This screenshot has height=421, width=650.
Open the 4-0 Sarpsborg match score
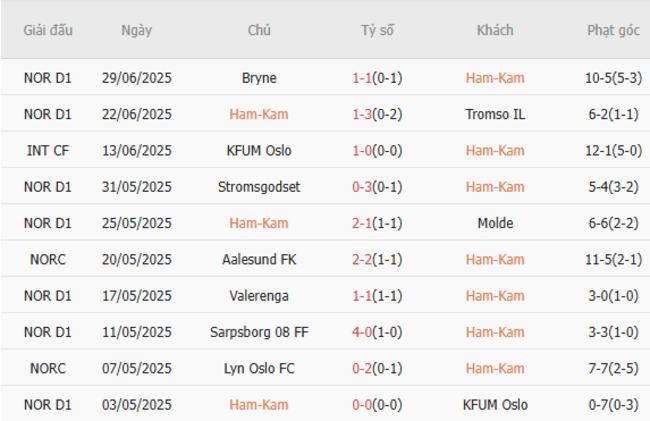[x=362, y=332]
